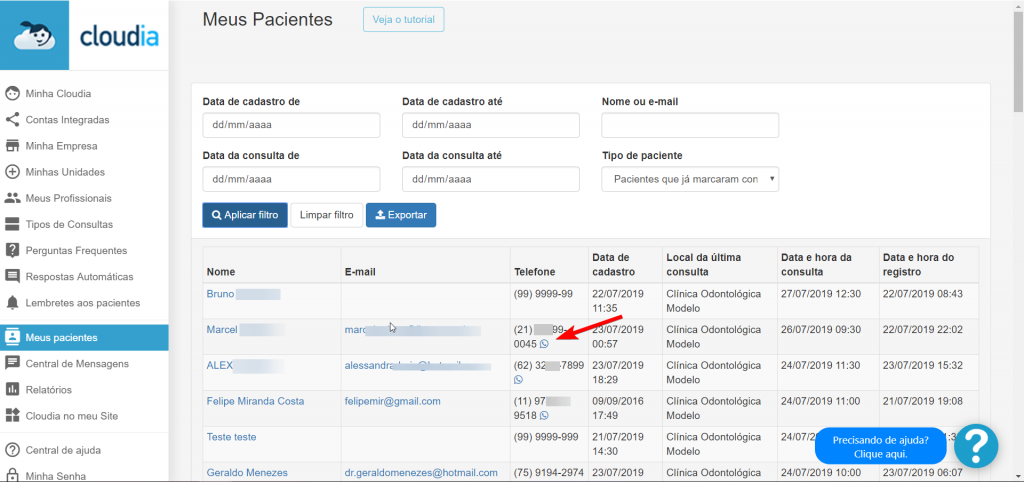Click the Meus pacientes contact icon
Screen dimensions: 1024x482
pyautogui.click(x=12, y=337)
